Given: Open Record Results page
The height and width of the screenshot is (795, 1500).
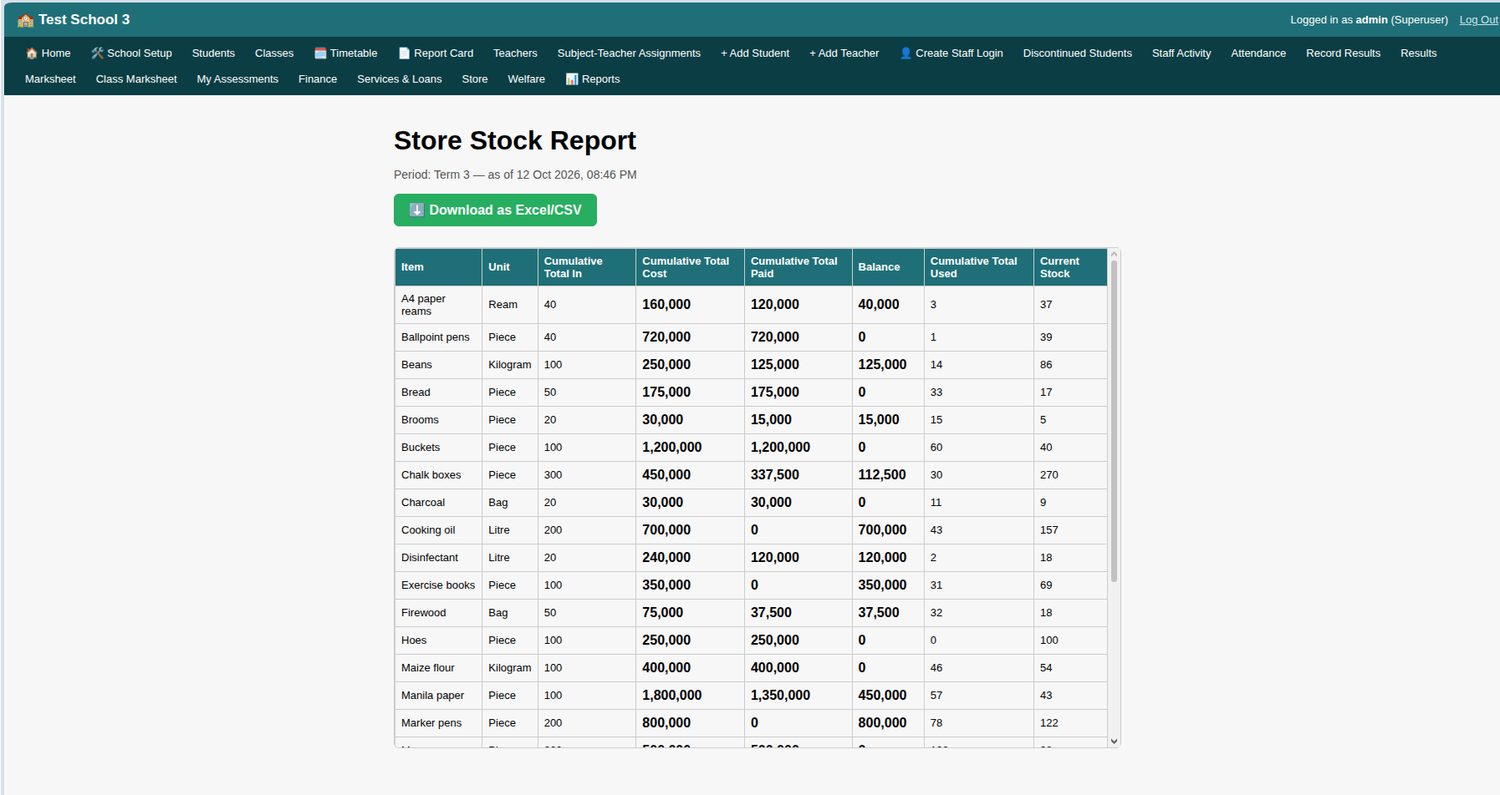Looking at the screenshot, I should [x=1343, y=53].
